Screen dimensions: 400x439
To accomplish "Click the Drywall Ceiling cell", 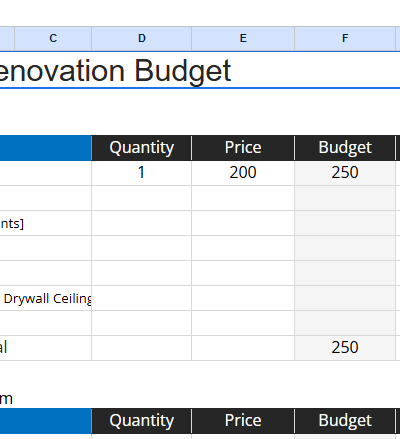I will (46, 298).
